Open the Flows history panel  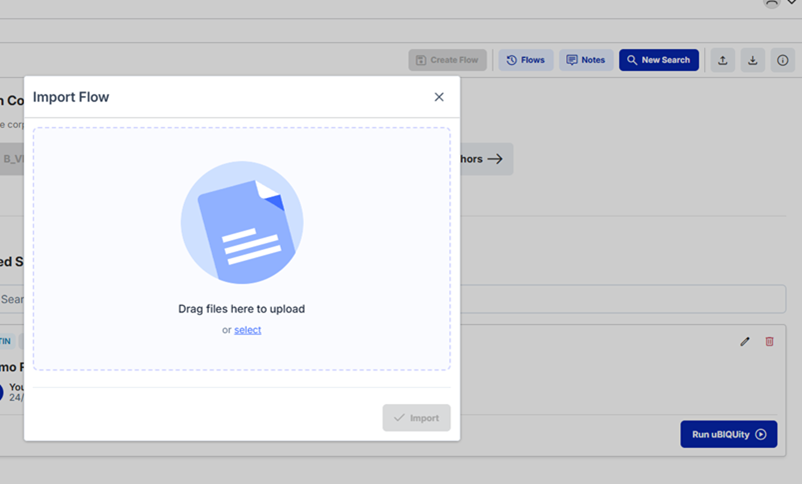click(x=525, y=60)
